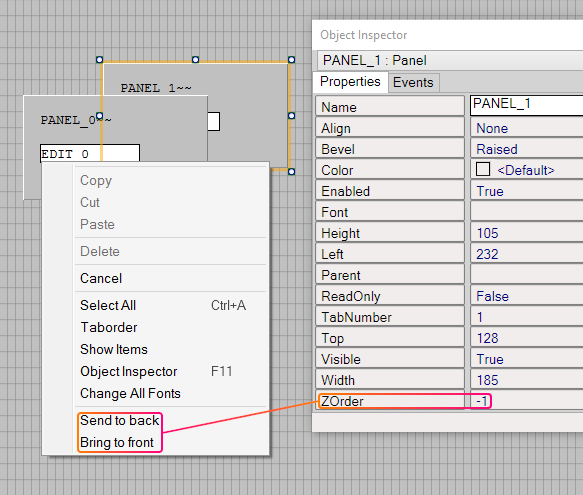Select the Top property label
Image resolution: width=583 pixels, height=495 pixels.
[390, 338]
